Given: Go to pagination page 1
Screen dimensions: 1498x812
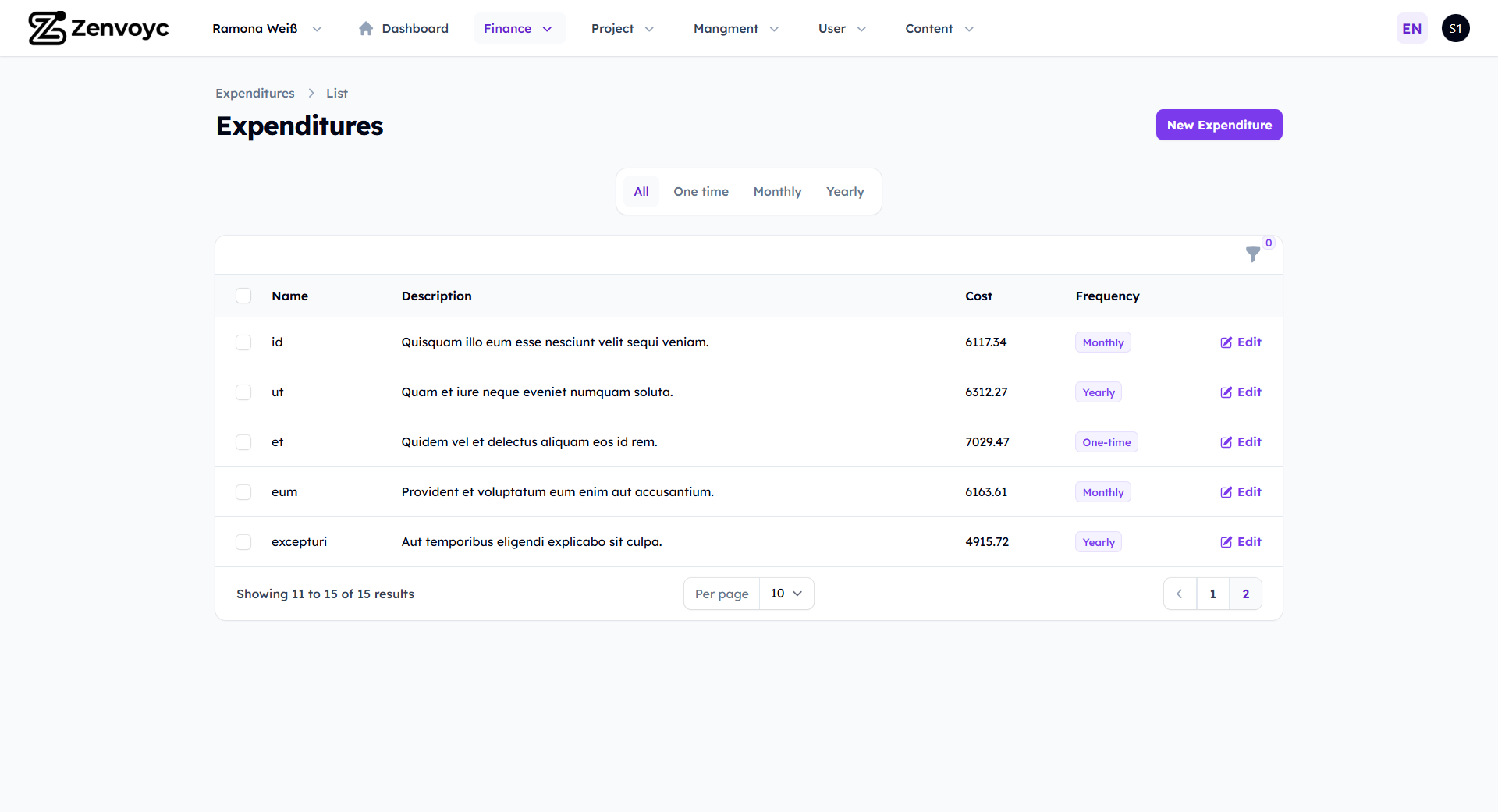Looking at the screenshot, I should click(1212, 594).
